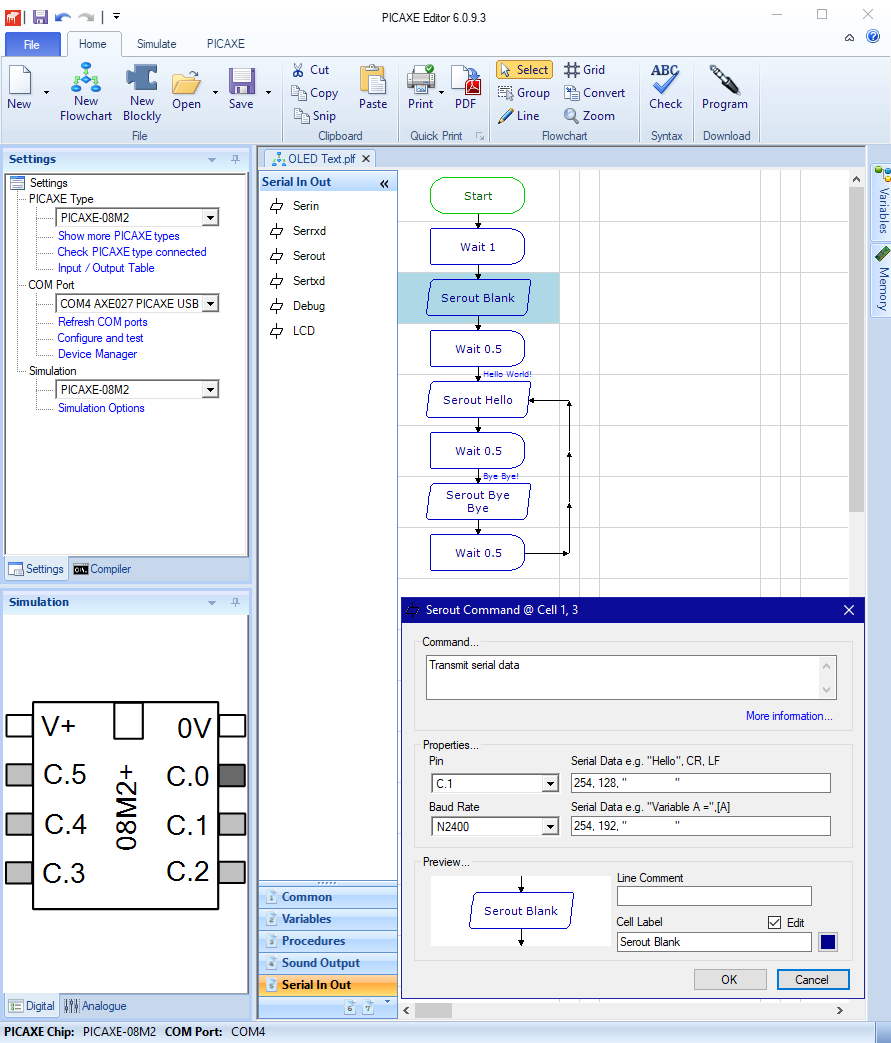Toggle the flowchart Grid tool

584,70
